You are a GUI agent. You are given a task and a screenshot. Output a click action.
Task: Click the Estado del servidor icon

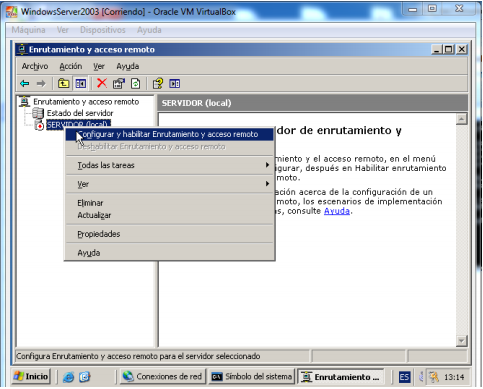click(38, 113)
